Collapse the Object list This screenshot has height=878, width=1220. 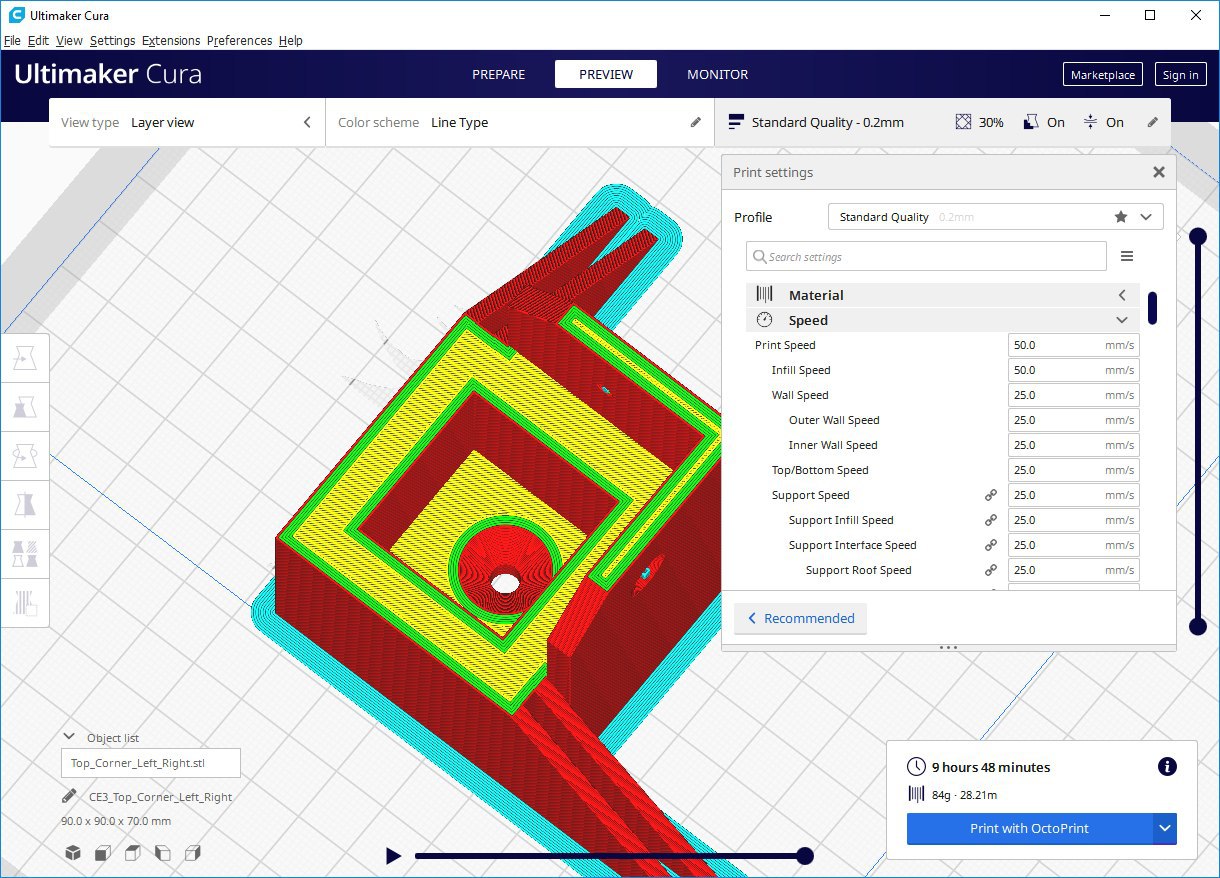[67, 738]
